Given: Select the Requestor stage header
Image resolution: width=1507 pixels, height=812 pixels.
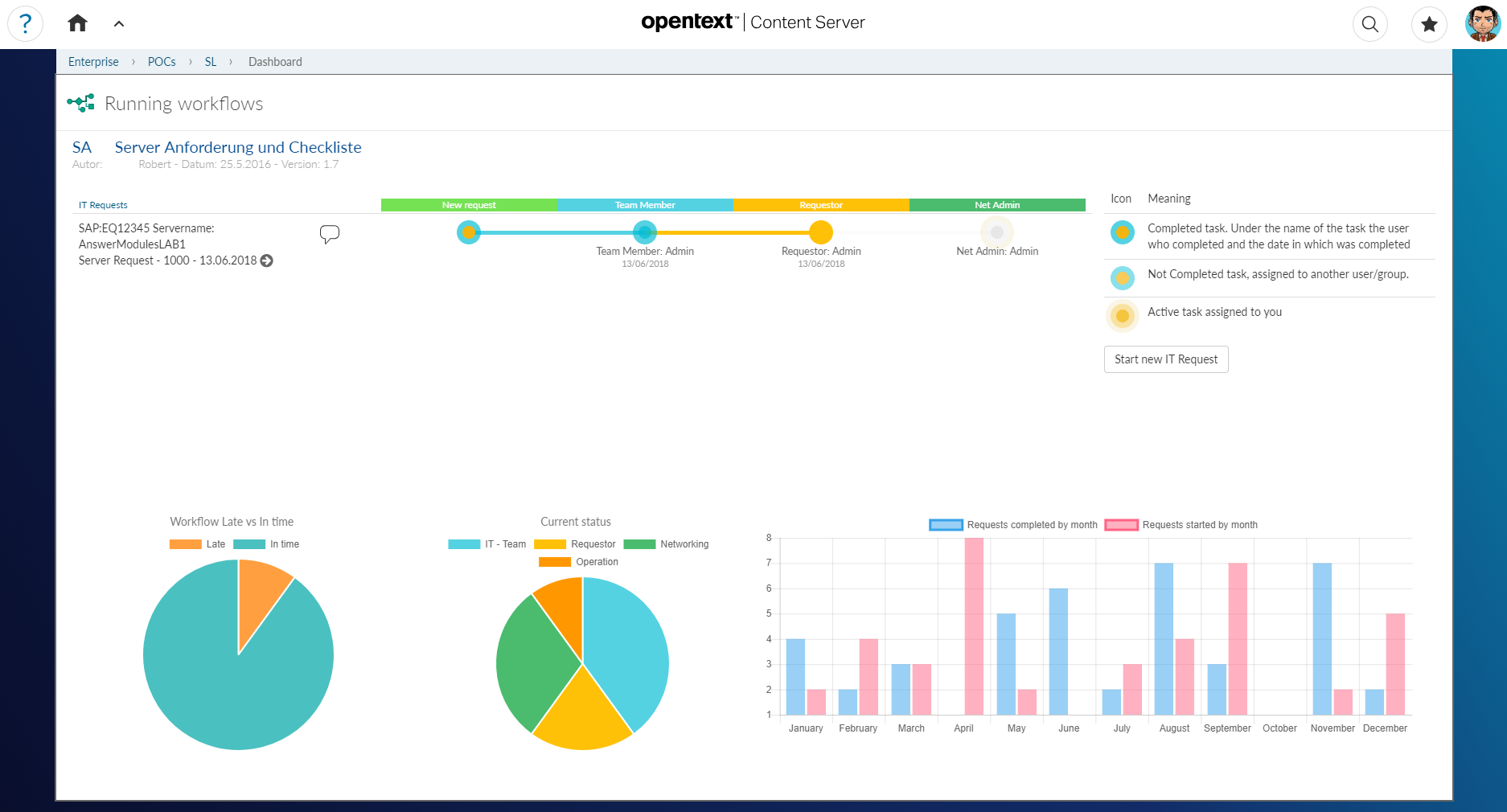Looking at the screenshot, I should pyautogui.click(x=821, y=205).
